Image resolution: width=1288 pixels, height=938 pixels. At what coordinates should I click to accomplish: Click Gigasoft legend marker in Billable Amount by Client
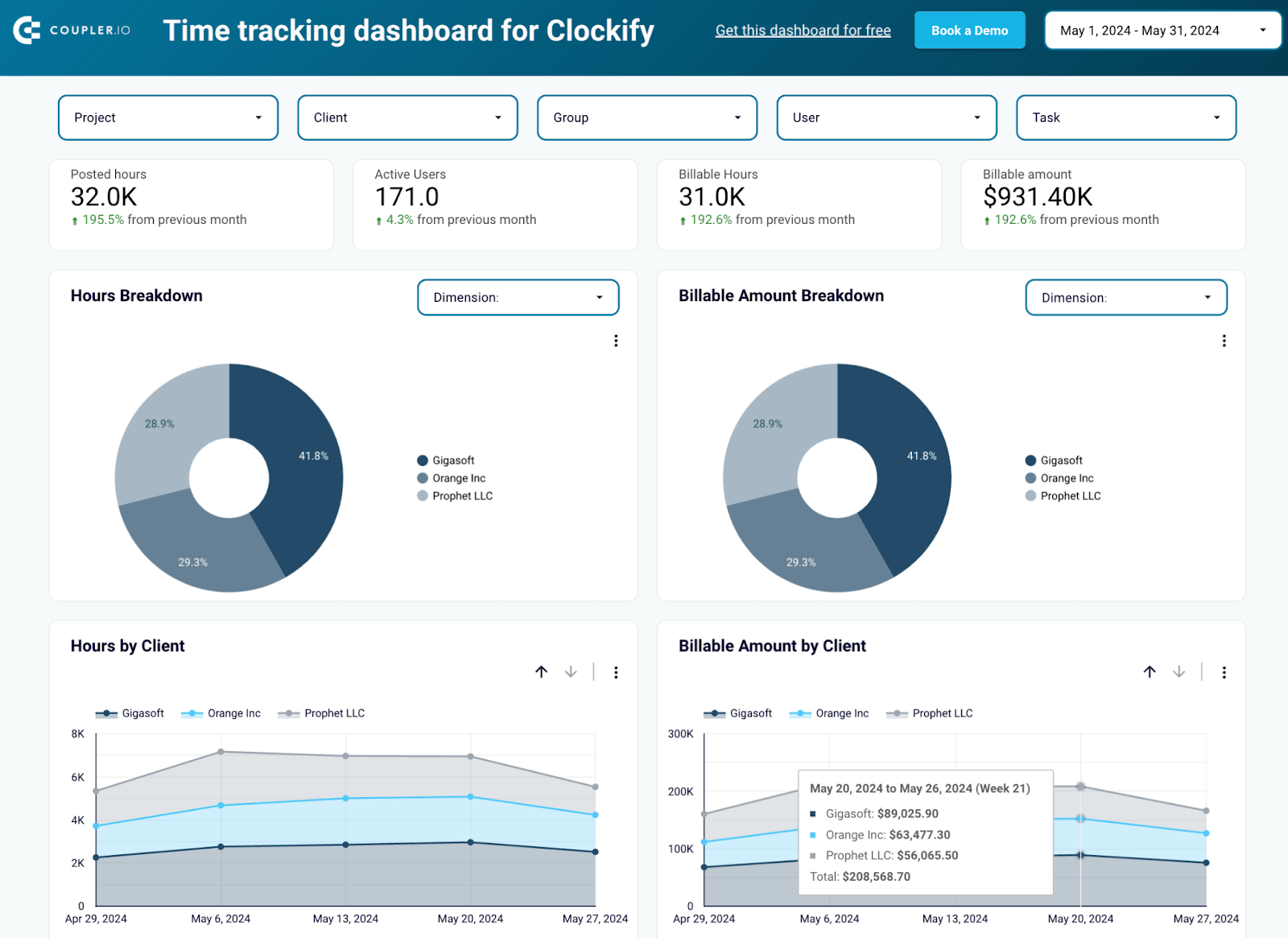click(714, 713)
